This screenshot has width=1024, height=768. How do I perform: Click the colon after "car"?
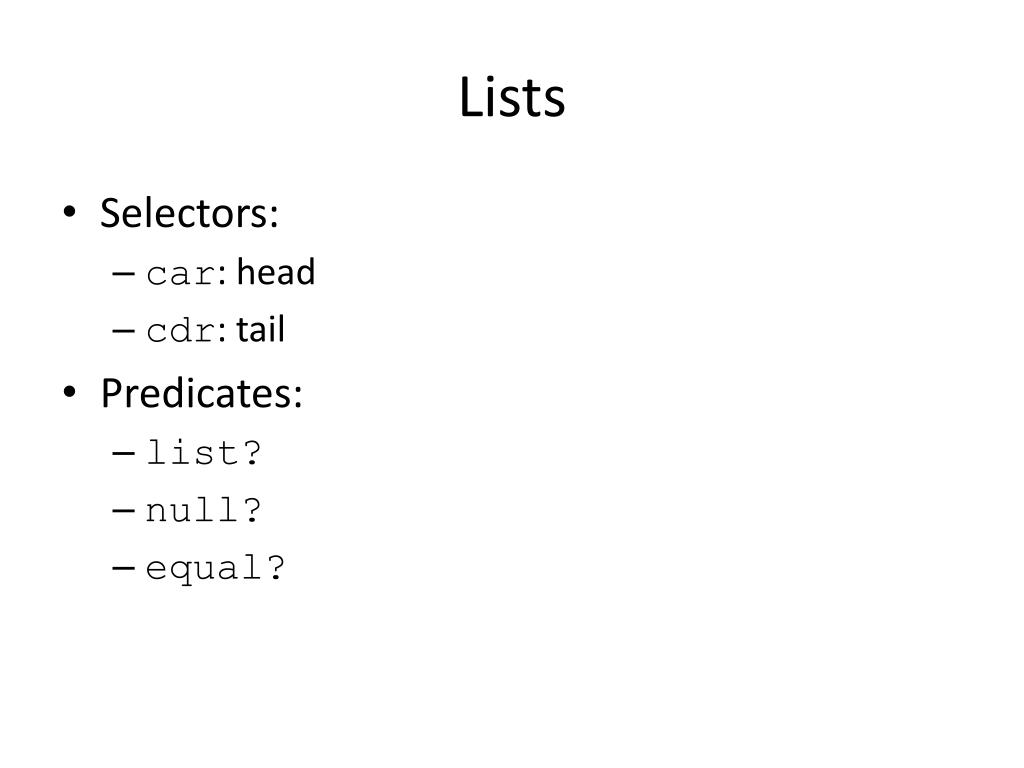click(x=222, y=276)
